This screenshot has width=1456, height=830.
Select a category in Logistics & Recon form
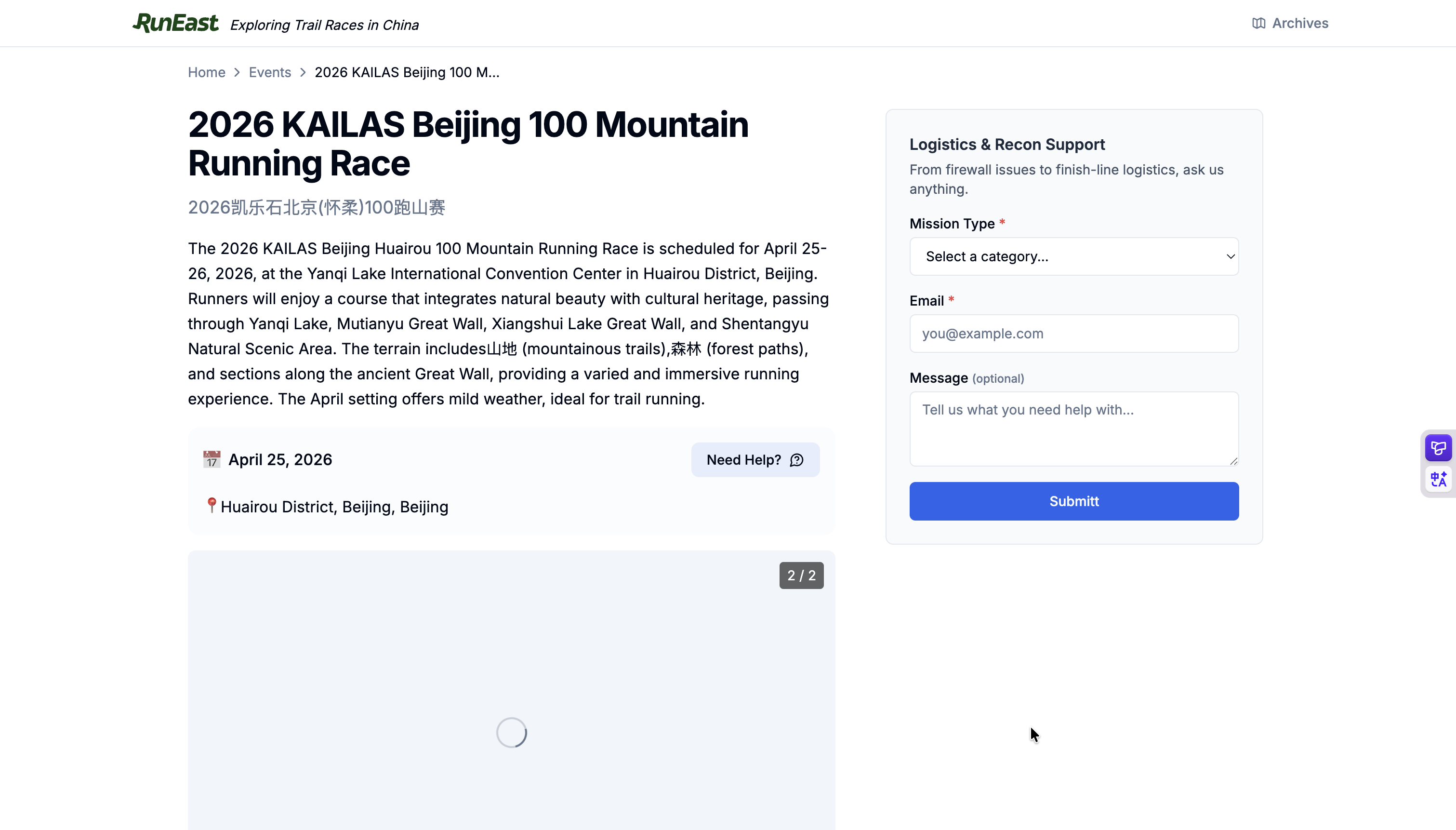coord(1073,256)
